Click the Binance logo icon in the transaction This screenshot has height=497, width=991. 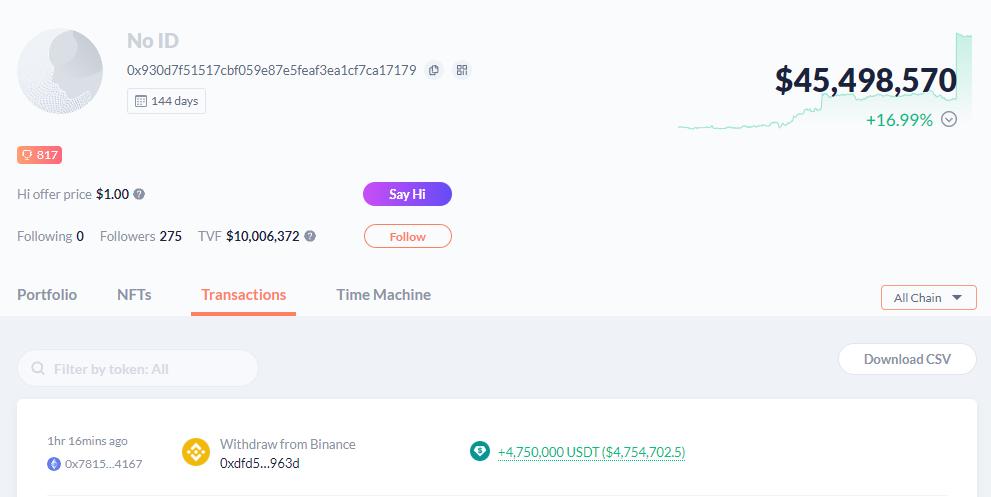196,452
